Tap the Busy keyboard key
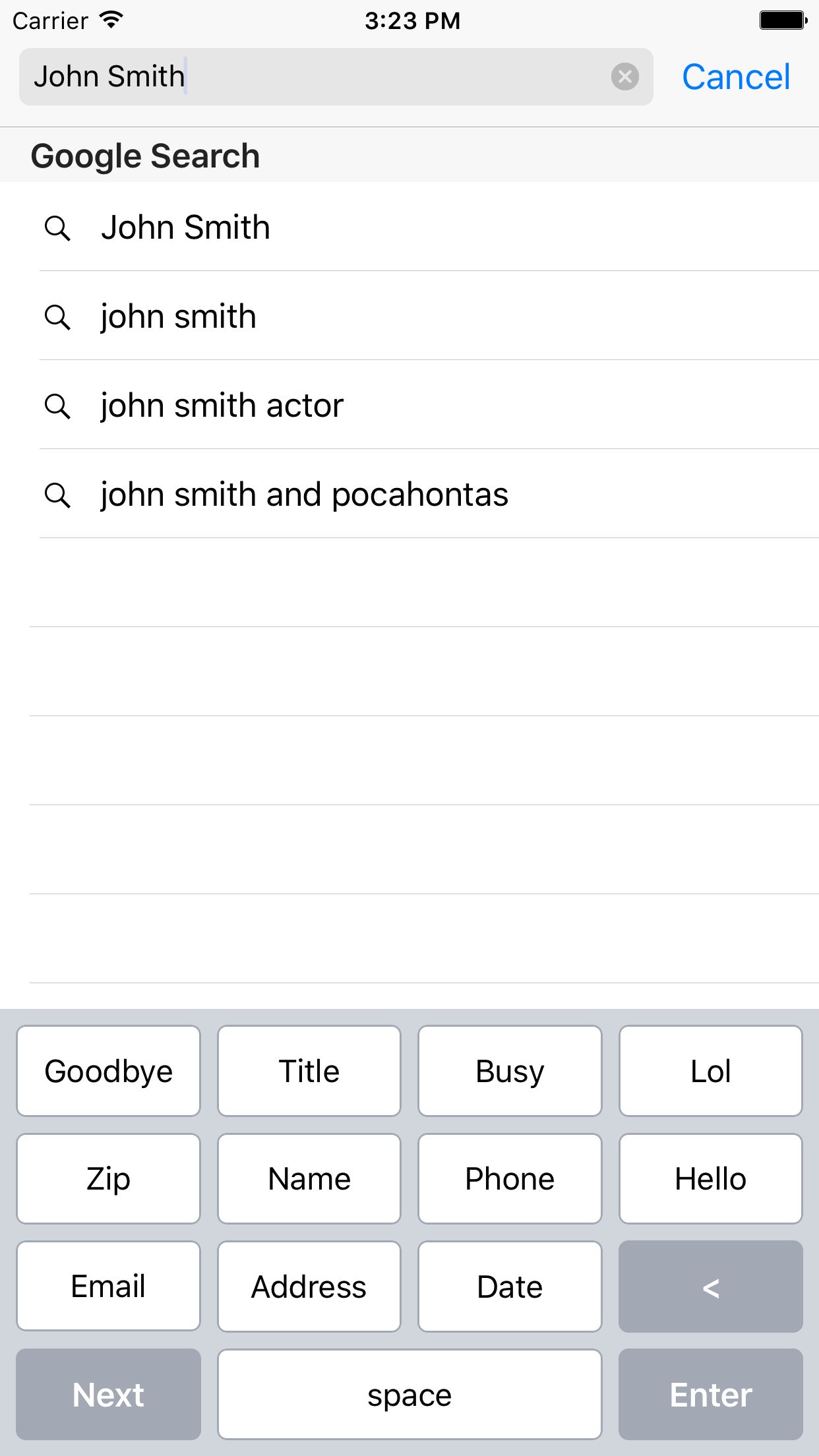 tap(510, 1071)
